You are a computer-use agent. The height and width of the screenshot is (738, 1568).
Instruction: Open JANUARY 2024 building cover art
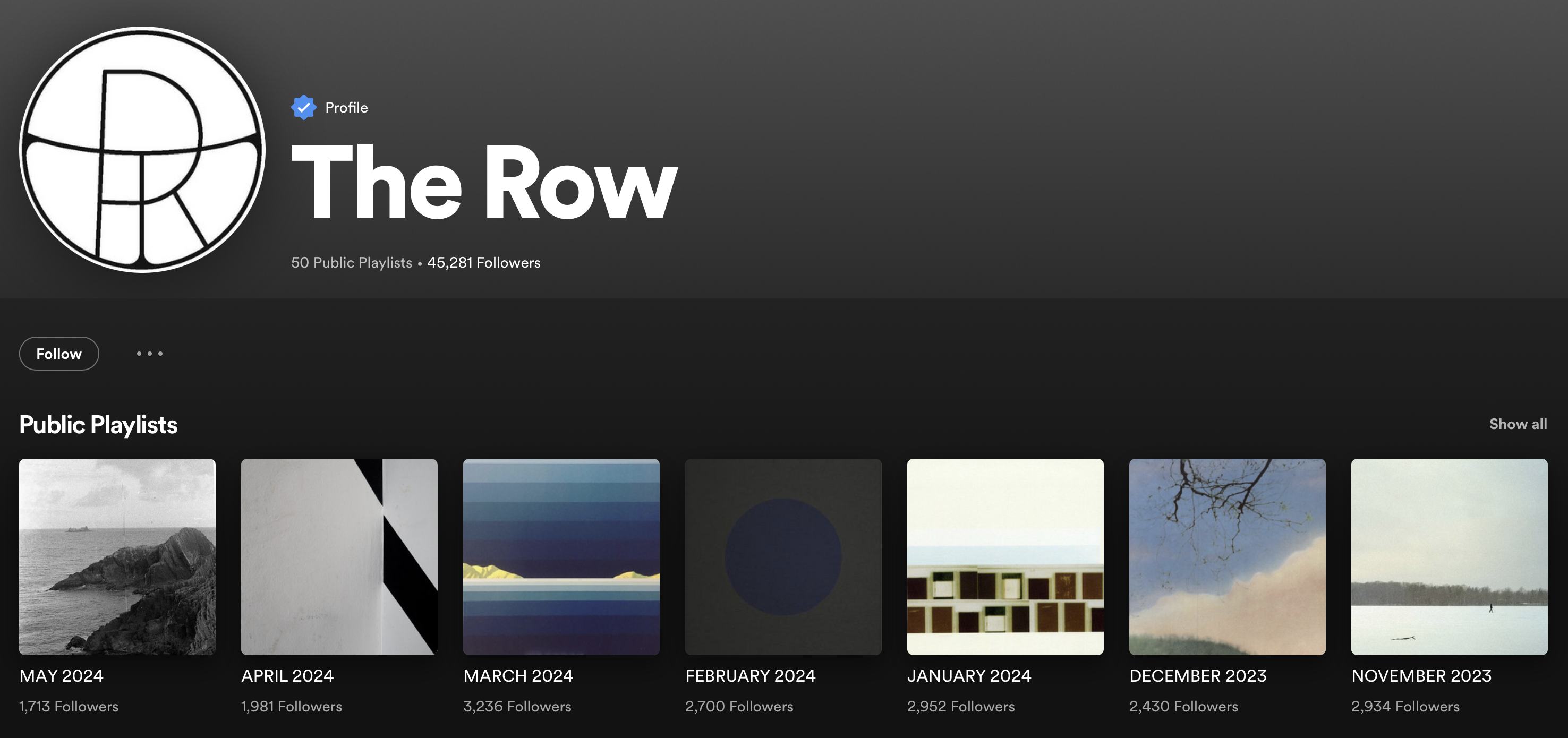1005,557
